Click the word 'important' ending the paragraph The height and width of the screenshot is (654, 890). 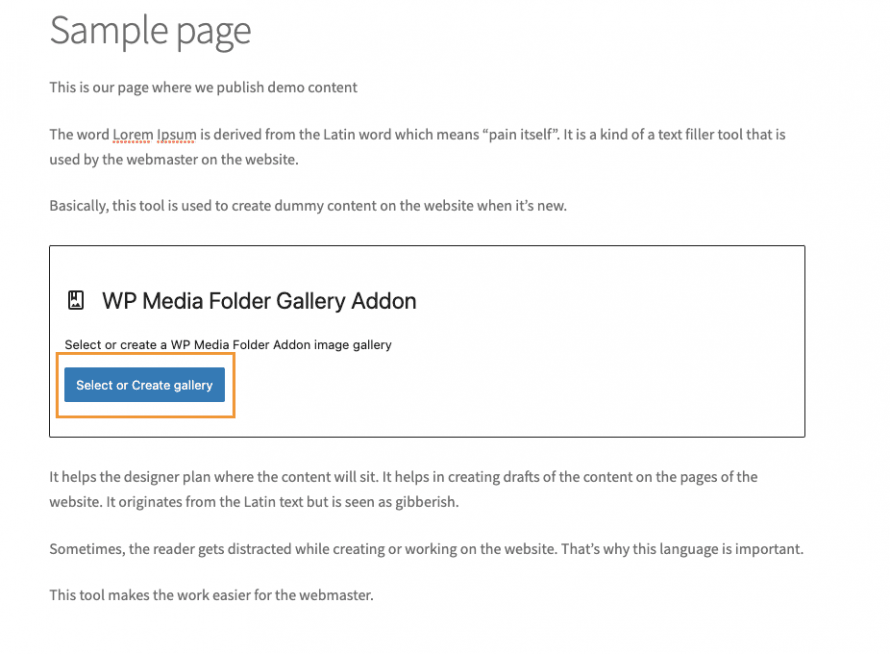pyautogui.click(x=770, y=549)
